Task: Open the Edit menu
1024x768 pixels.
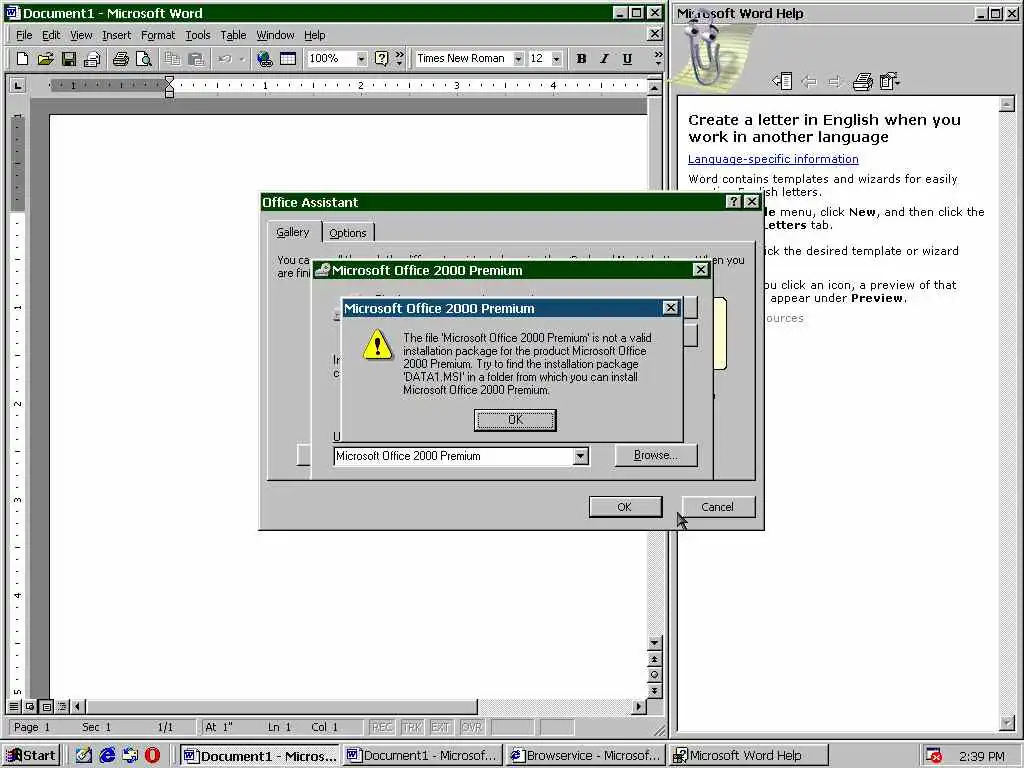Action: click(x=51, y=35)
